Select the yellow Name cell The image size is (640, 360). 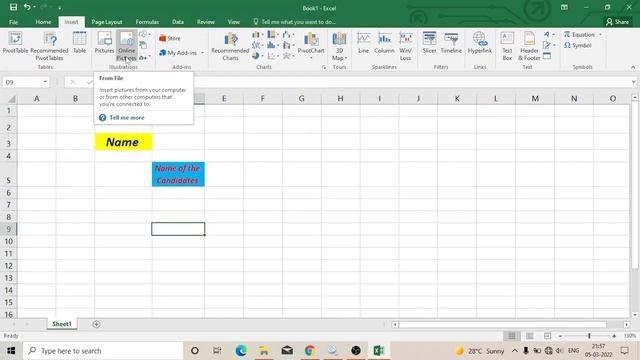[x=123, y=142]
